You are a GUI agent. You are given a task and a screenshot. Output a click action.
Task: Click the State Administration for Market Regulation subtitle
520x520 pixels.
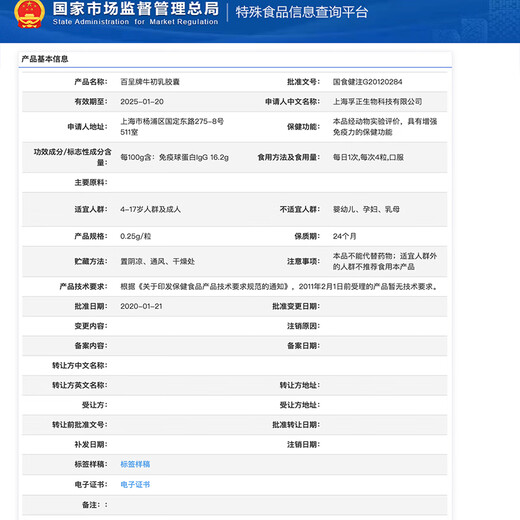135,22
